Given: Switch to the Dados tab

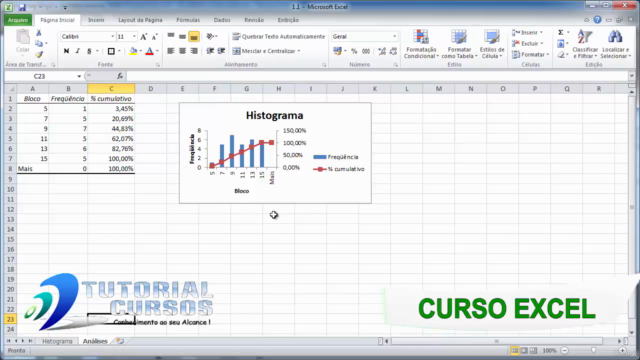Looking at the screenshot, I should coord(222,20).
